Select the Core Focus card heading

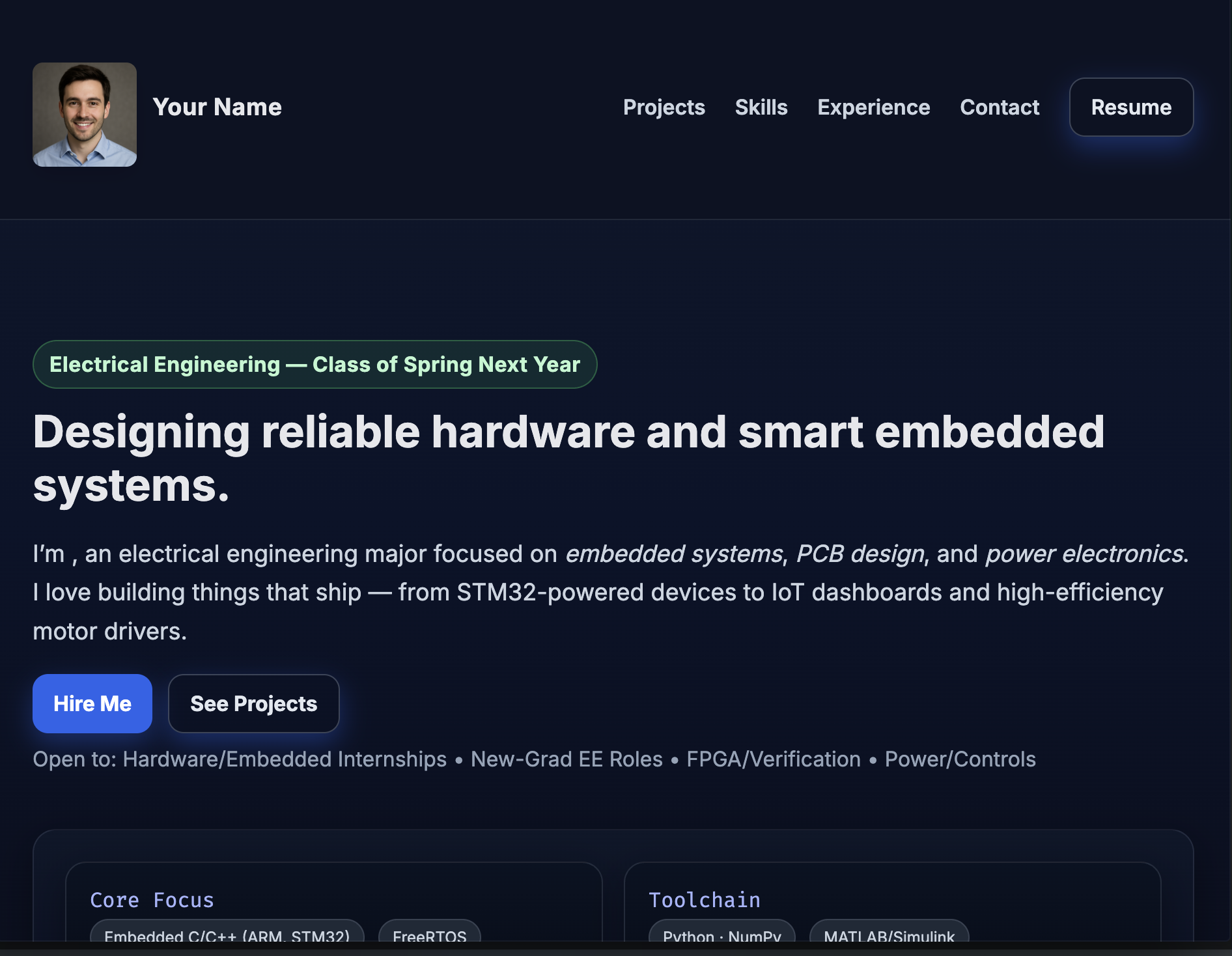click(x=152, y=900)
